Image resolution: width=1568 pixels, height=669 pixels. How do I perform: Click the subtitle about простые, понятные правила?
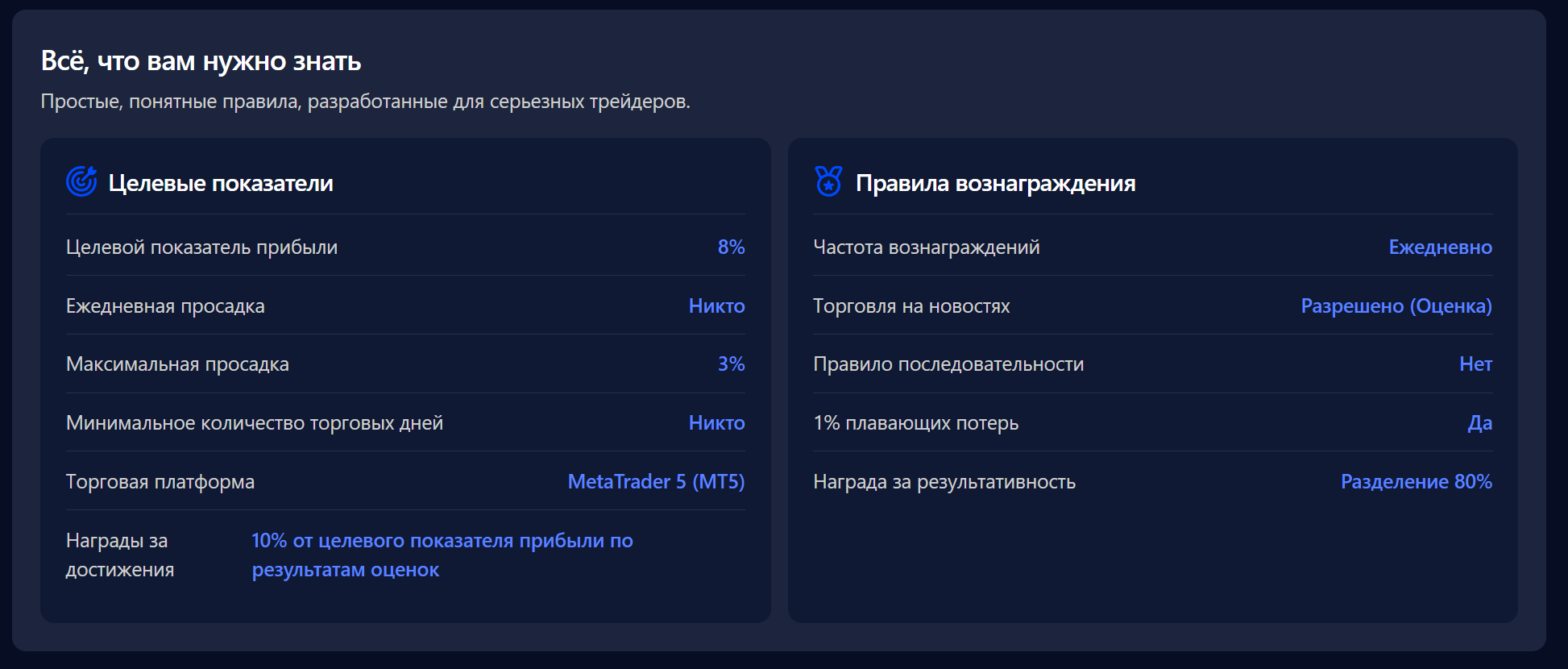tap(365, 102)
